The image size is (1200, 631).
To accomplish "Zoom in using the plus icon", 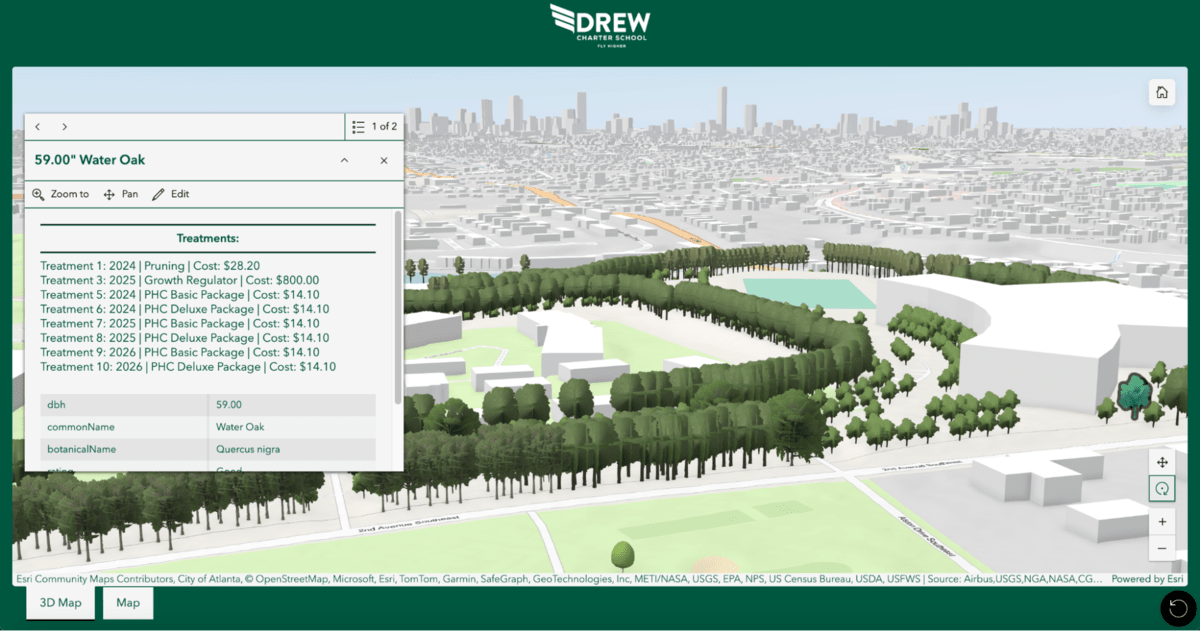I will pos(1162,521).
